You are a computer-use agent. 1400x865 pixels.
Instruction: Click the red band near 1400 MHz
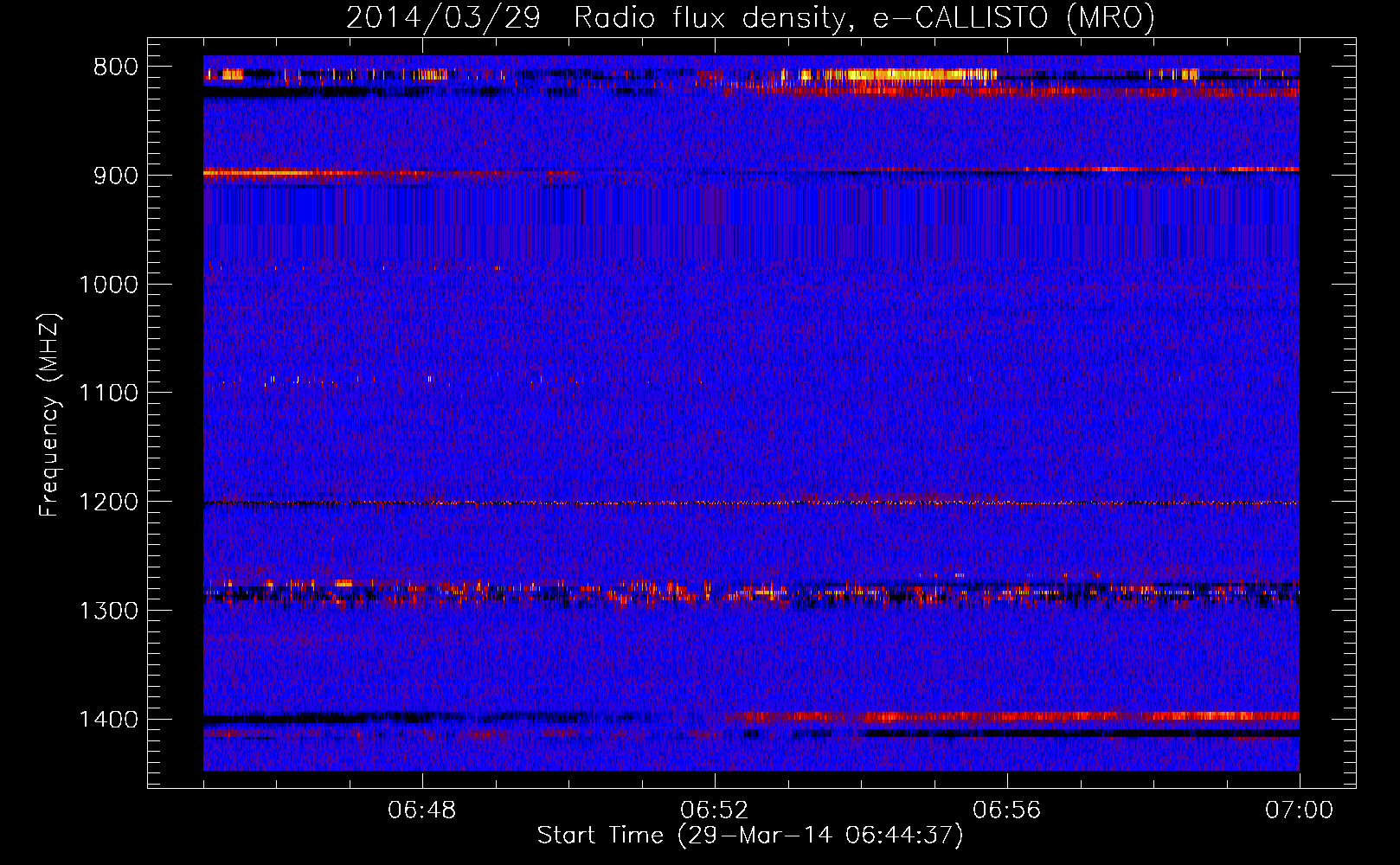point(1012,716)
